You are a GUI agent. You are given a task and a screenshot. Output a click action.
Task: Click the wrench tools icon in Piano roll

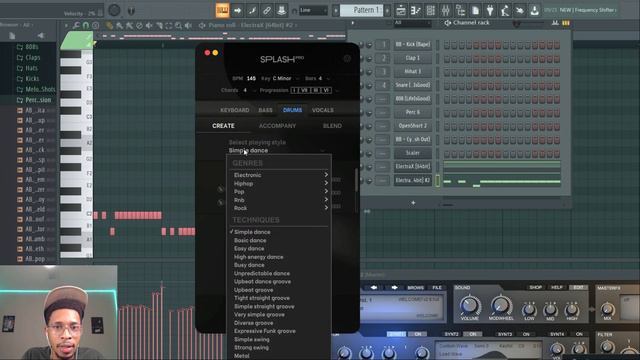pyautogui.click(x=76, y=25)
